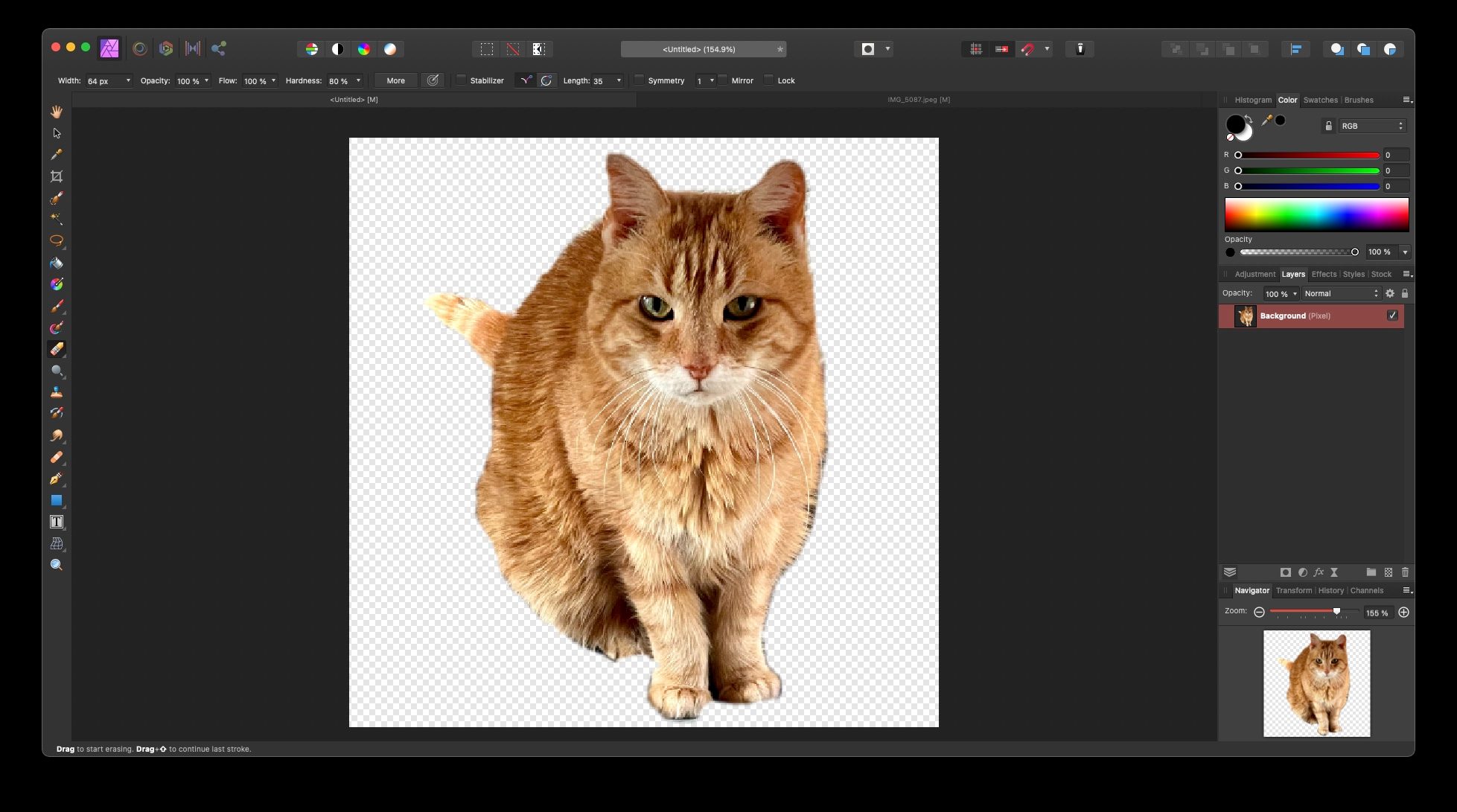Click the More brush settings button
Screen dimensions: 1457x812
[x=396, y=80]
